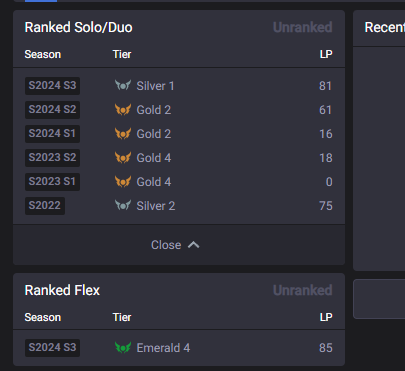Viewport: 405px width, 371px height.
Task: Click the upward chevron beside Close
Action: click(x=194, y=245)
